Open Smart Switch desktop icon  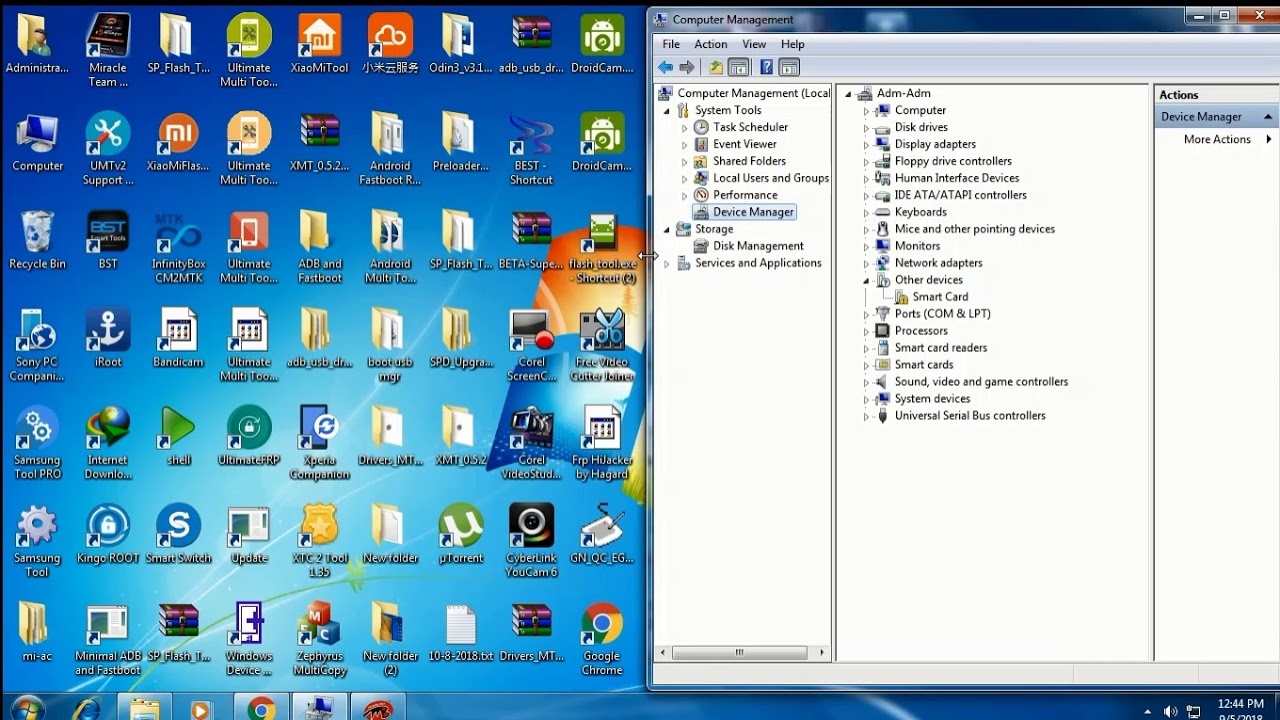pyautogui.click(x=178, y=534)
